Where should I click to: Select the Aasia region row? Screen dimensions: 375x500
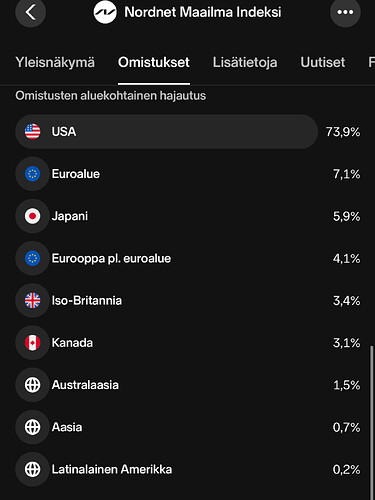click(x=188, y=427)
